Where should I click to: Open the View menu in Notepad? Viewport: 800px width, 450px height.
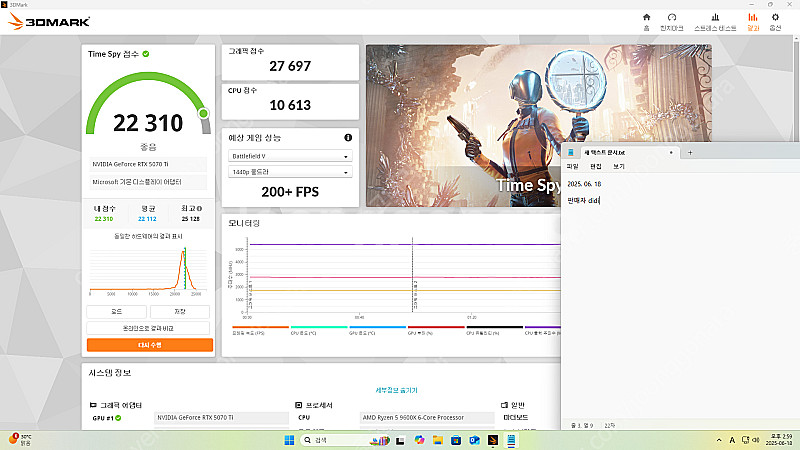(618, 166)
